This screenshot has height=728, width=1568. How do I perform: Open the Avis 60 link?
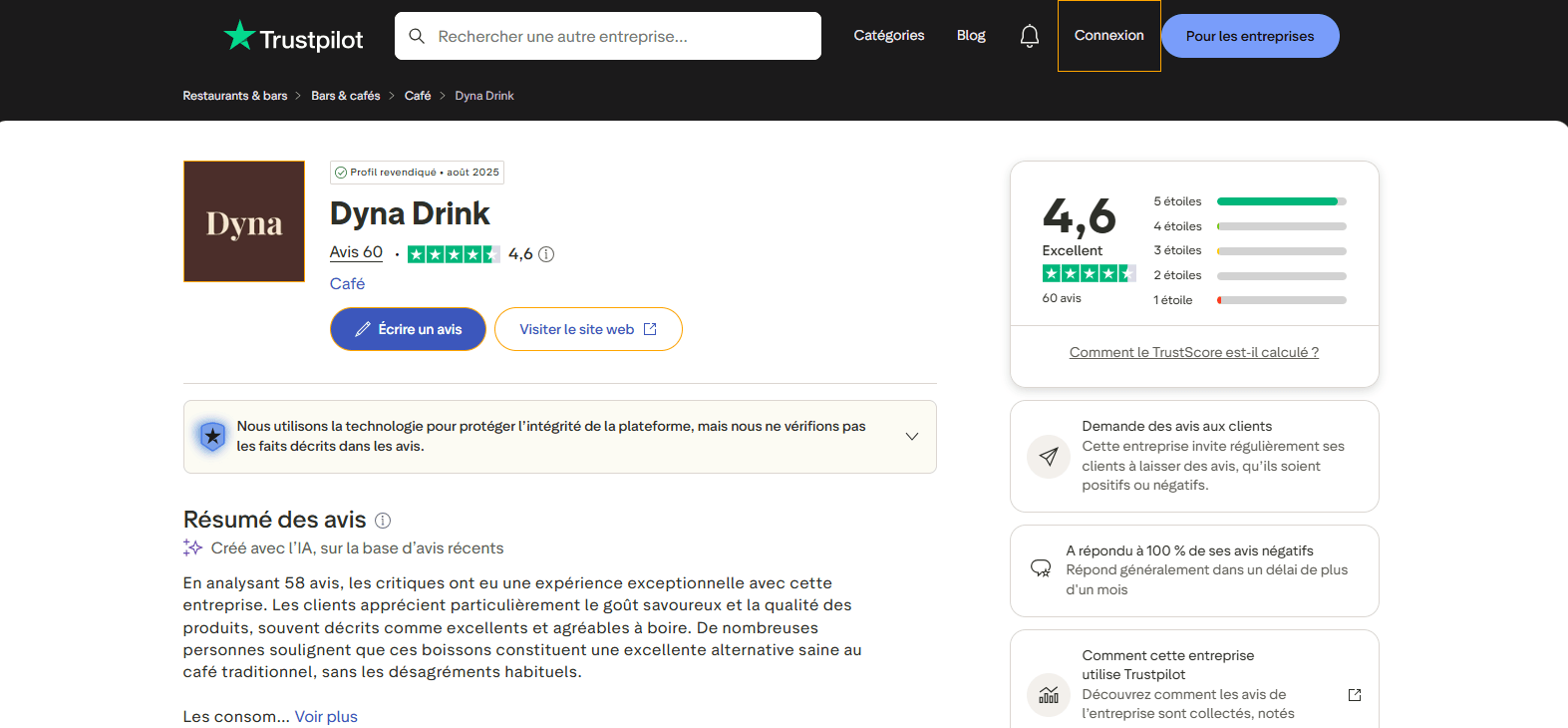coord(356,252)
